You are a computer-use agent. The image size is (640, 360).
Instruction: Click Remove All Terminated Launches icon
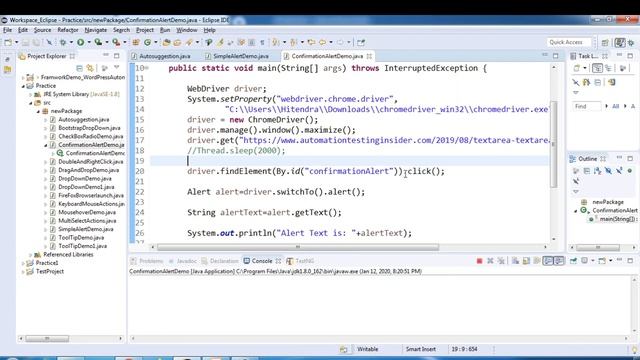pos(501,261)
